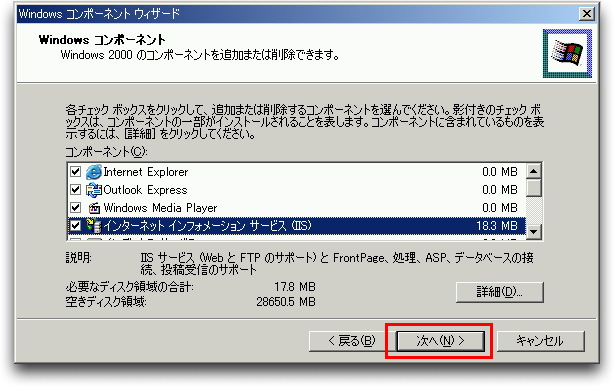This screenshot has width=614, height=387.
Task: Select the Windows Media Player row text
Action: pos(160,208)
